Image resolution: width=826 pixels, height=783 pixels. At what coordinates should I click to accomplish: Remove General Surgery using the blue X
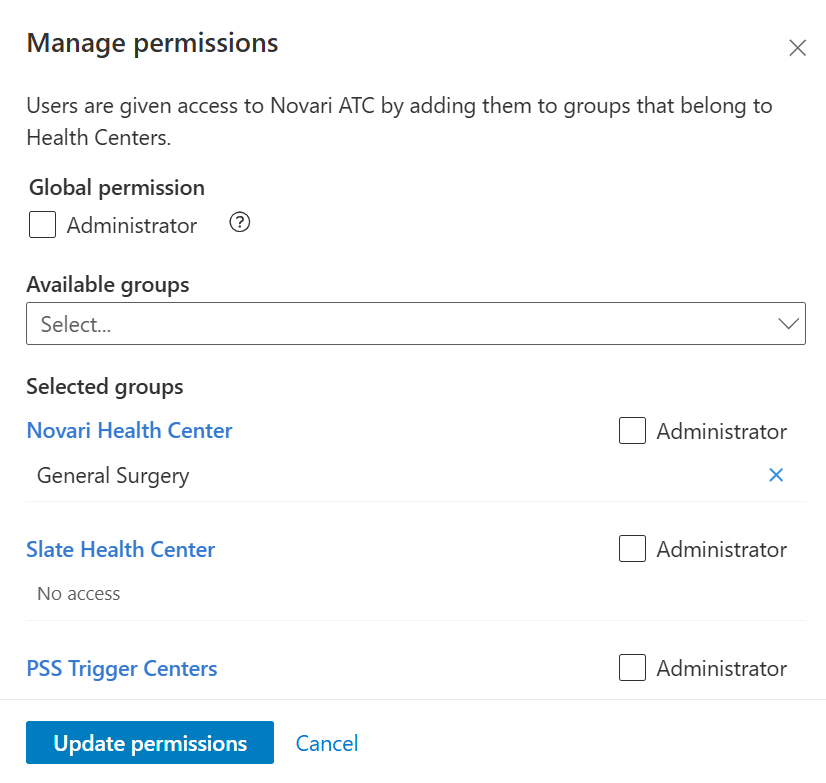(777, 475)
